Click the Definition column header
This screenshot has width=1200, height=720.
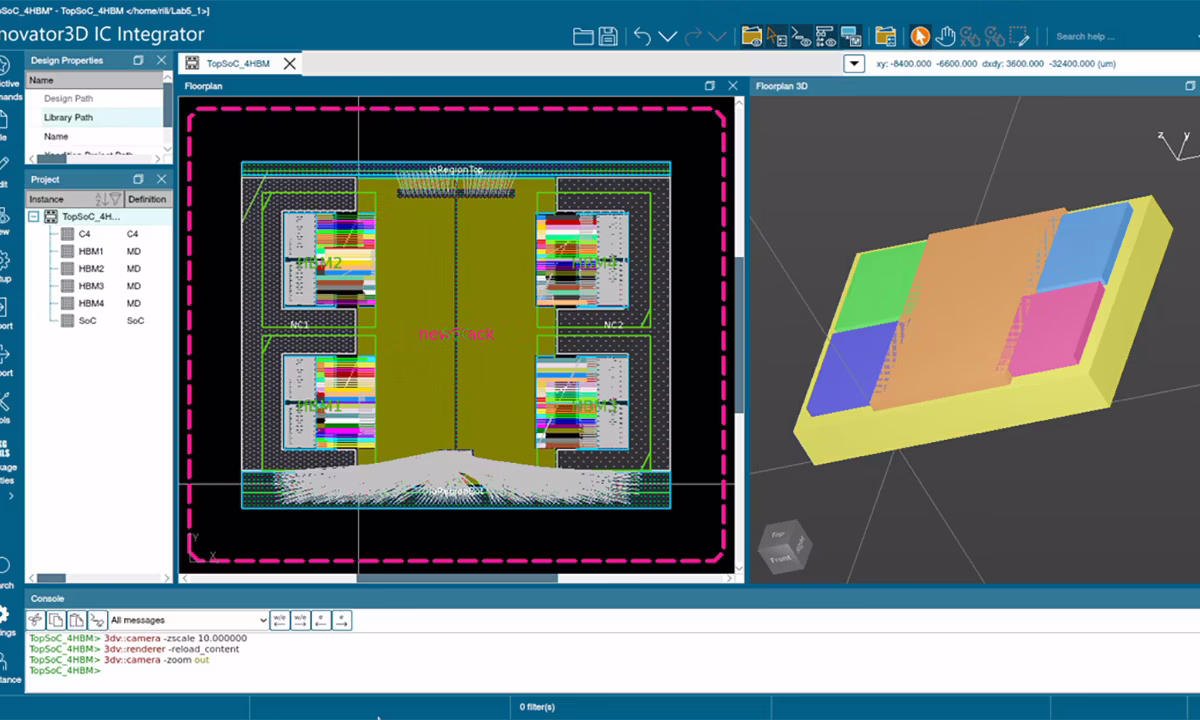147,199
